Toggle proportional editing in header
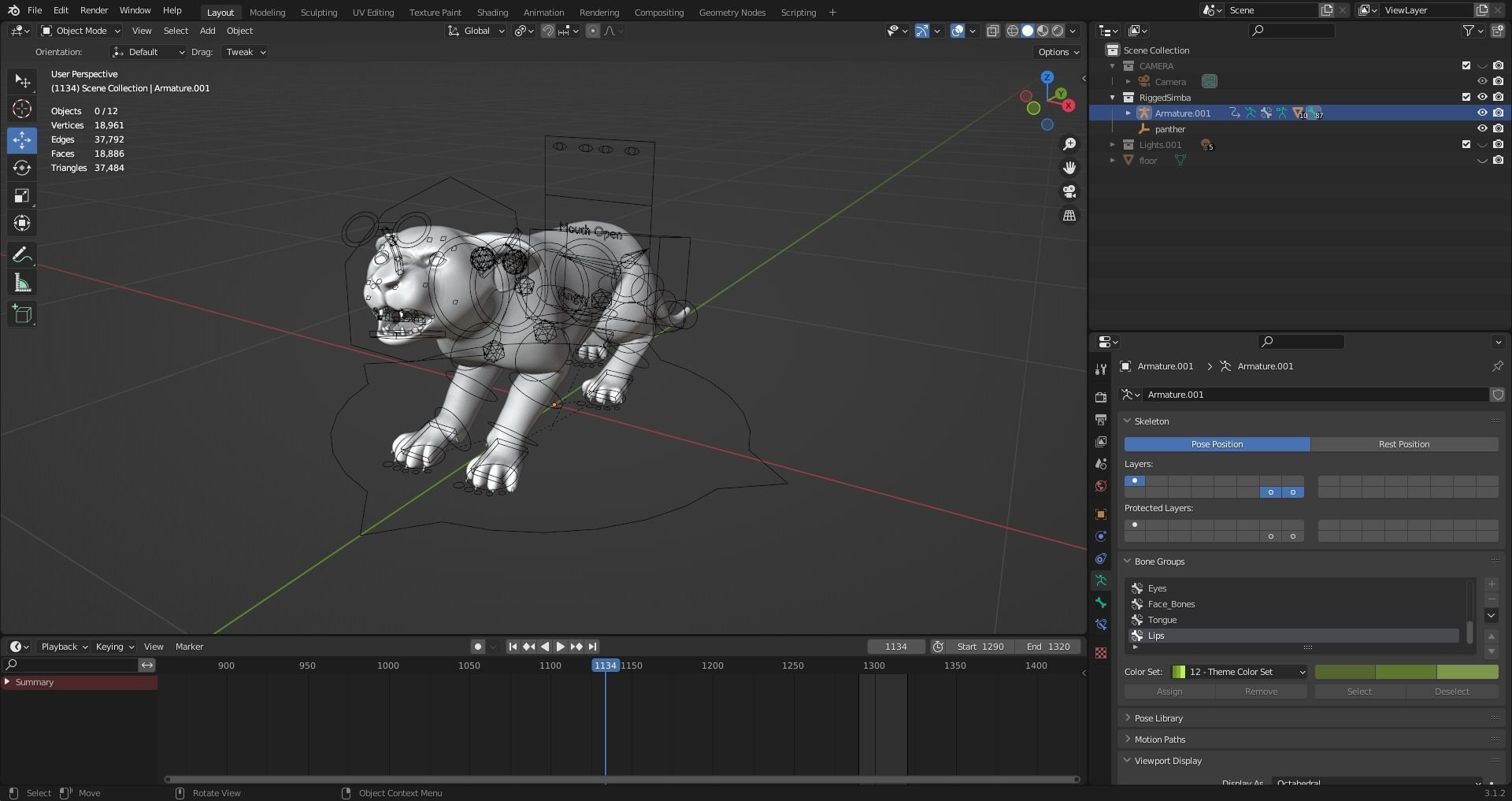The height and width of the screenshot is (801, 1512). (593, 31)
